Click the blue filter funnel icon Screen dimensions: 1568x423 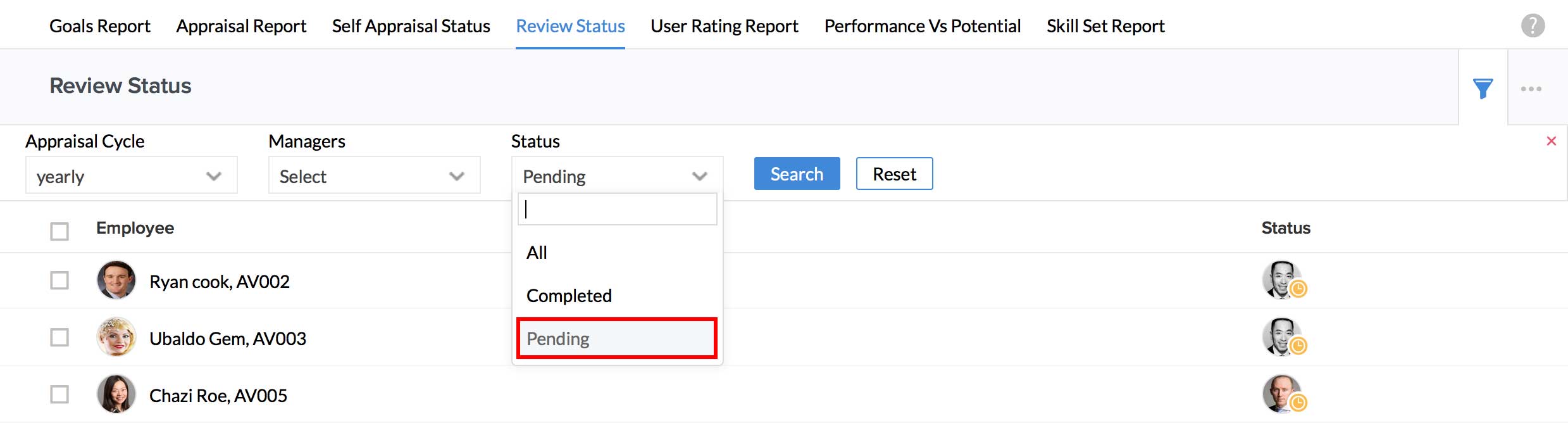pyautogui.click(x=1483, y=89)
